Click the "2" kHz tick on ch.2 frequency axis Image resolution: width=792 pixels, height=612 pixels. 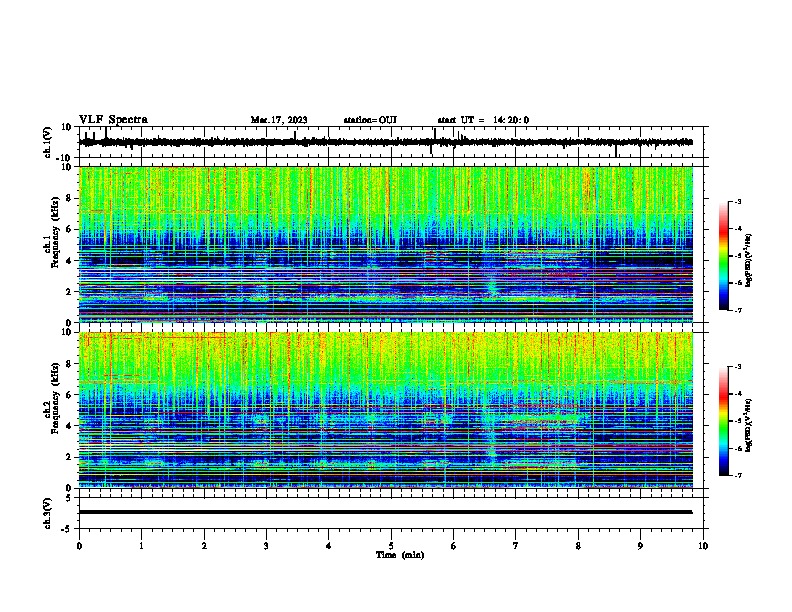[70, 457]
